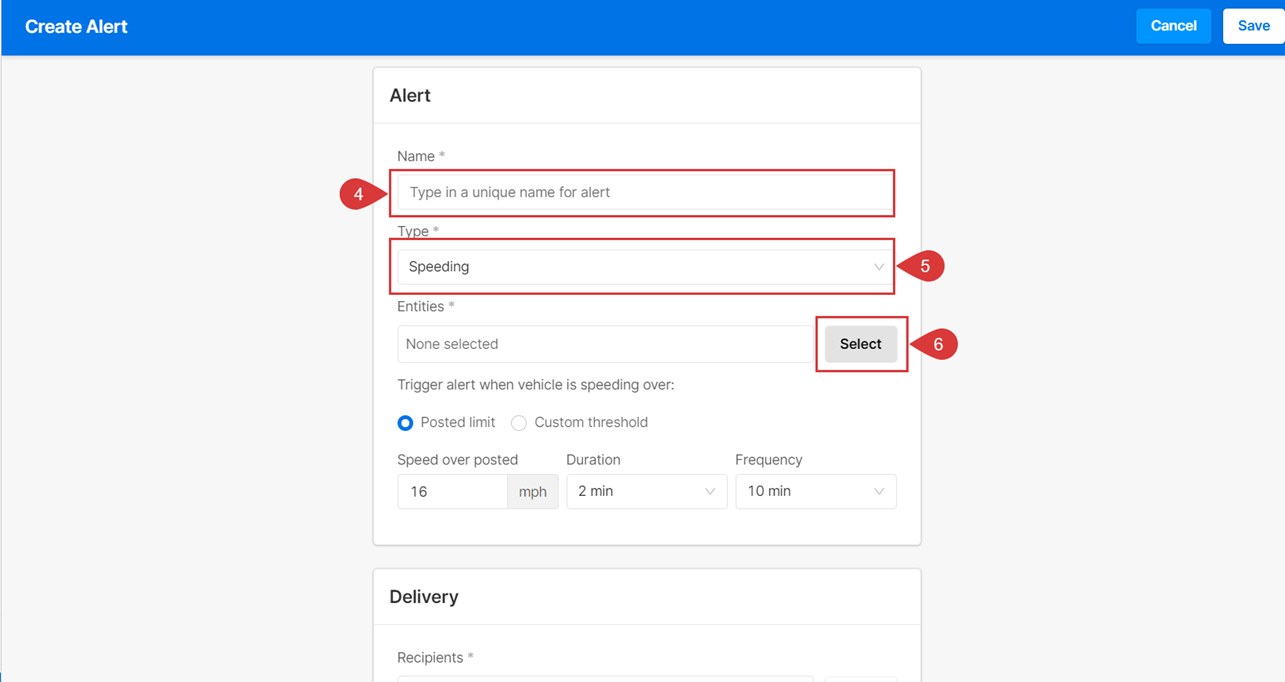Click the Trigger alert when speeding text
The width and height of the screenshot is (1285, 682).
coord(535,385)
